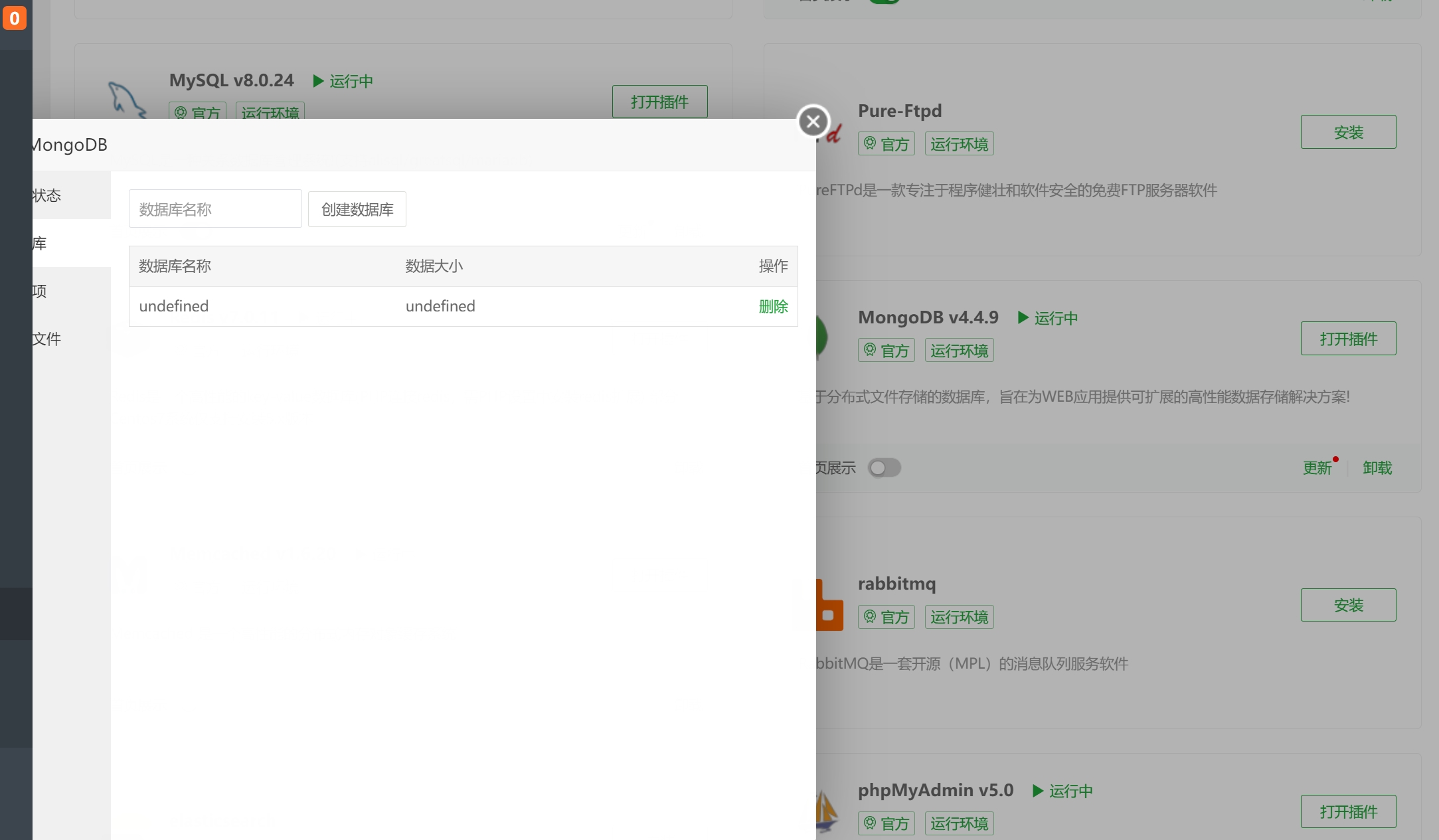Click the 官方 badge under phpMyAdmin
The width and height of the screenshot is (1439, 840).
(886, 823)
